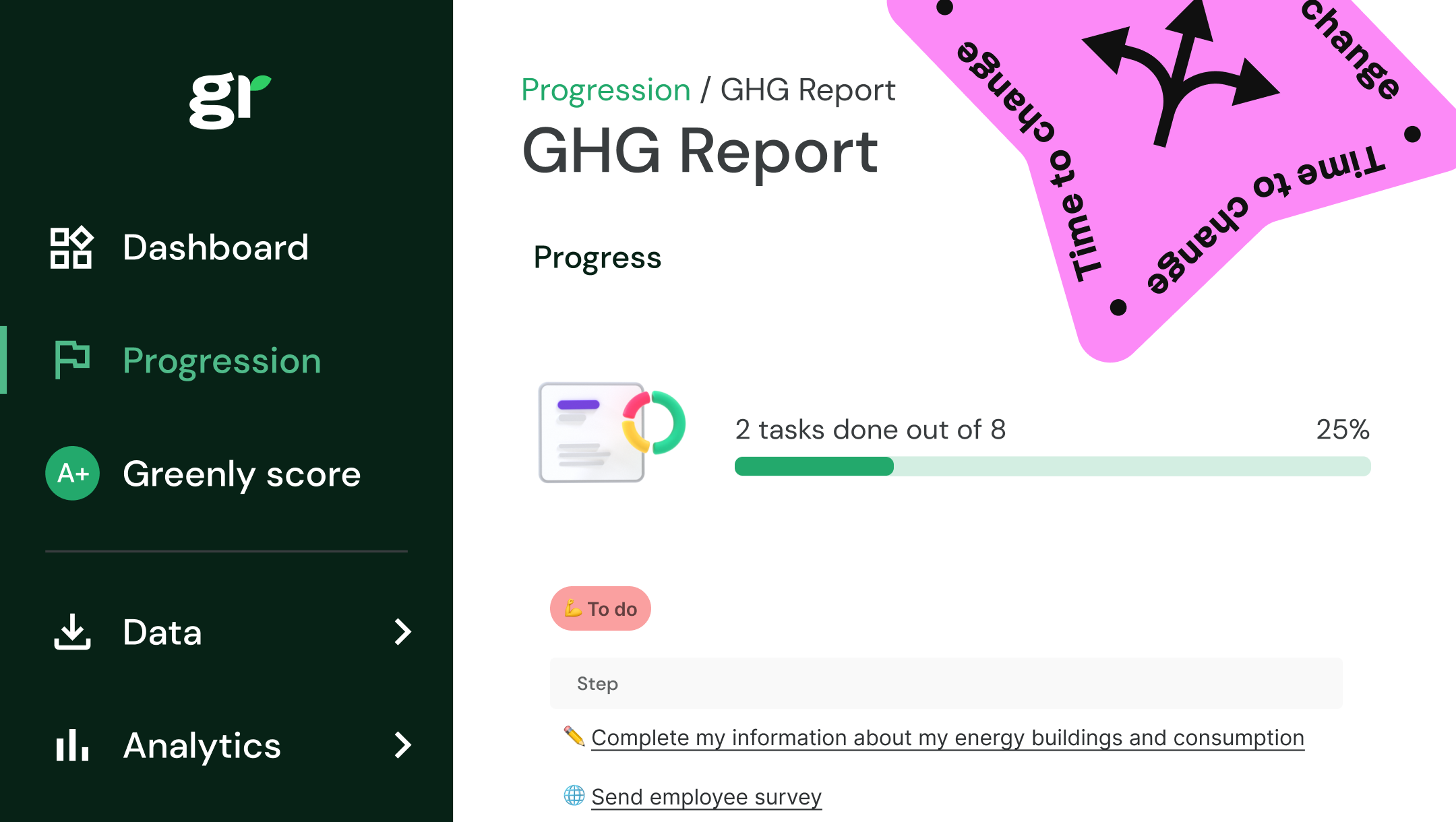Expand the Data menu chevron
This screenshot has height=822, width=1456.
[402, 632]
